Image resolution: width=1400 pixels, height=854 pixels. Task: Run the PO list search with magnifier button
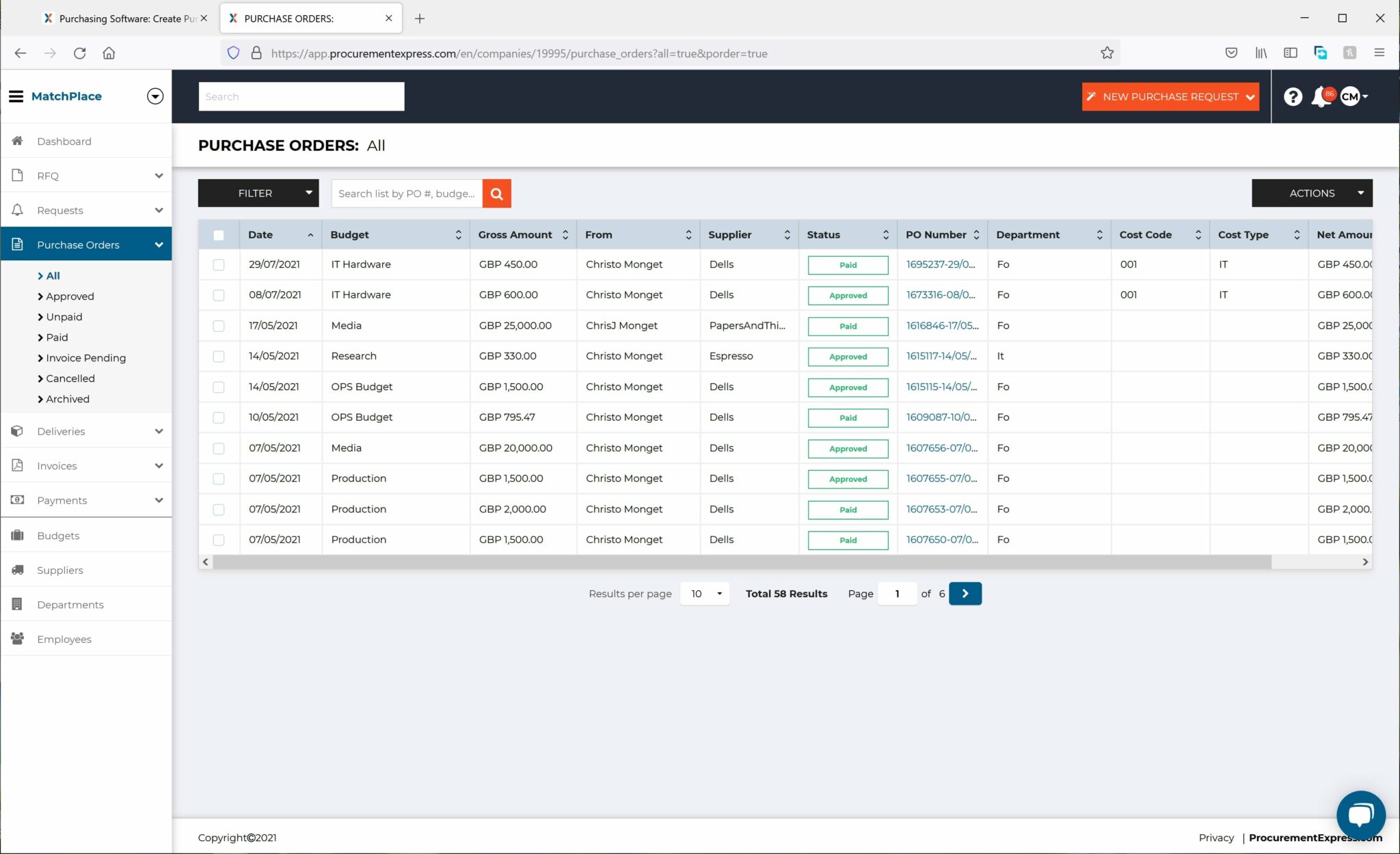pyautogui.click(x=496, y=193)
